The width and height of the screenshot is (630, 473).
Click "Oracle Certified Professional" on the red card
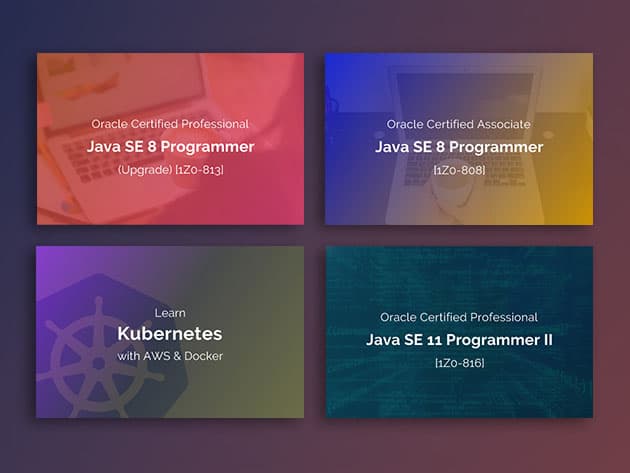coord(170,124)
